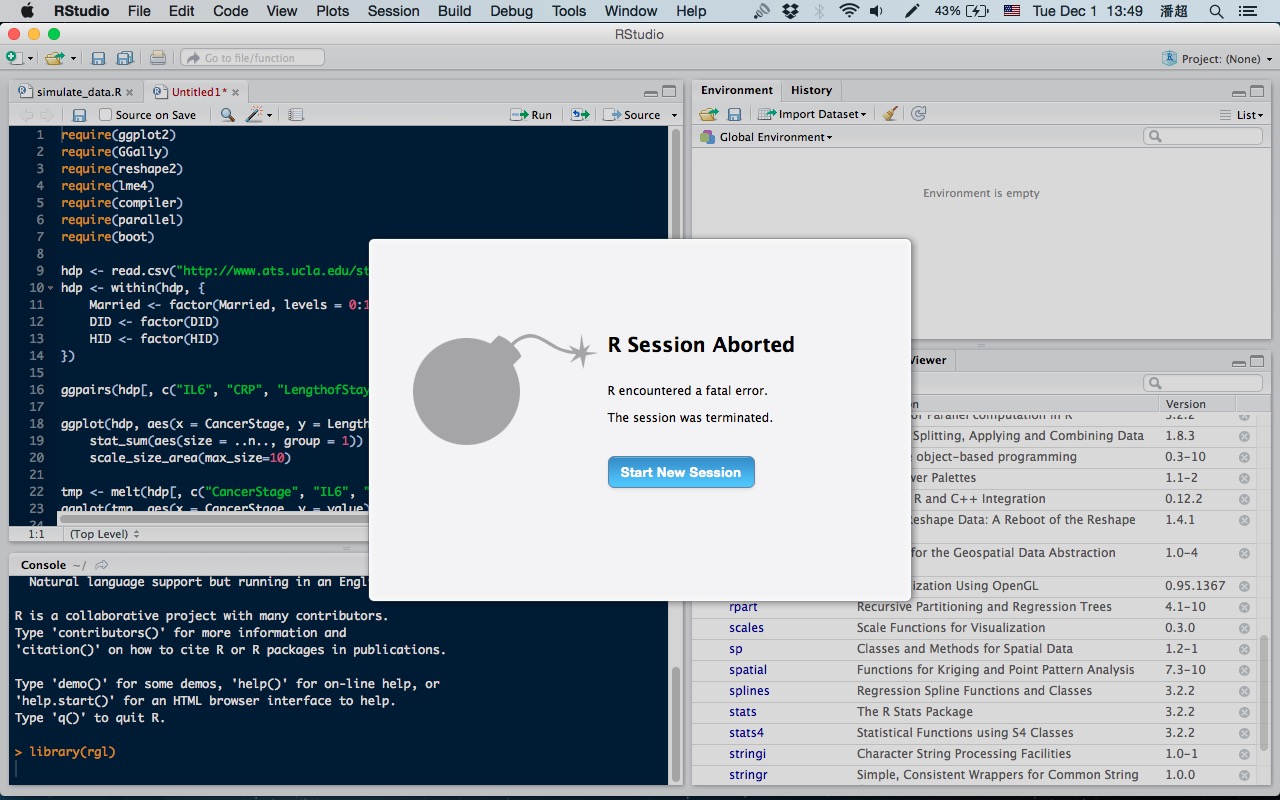This screenshot has height=800, width=1280.
Task: Click the Source button in the editor
Action: [x=633, y=115]
